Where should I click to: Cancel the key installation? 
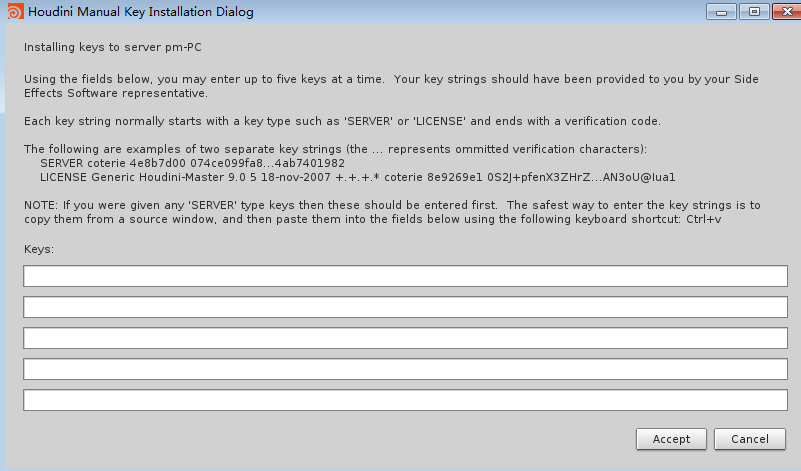[749, 439]
